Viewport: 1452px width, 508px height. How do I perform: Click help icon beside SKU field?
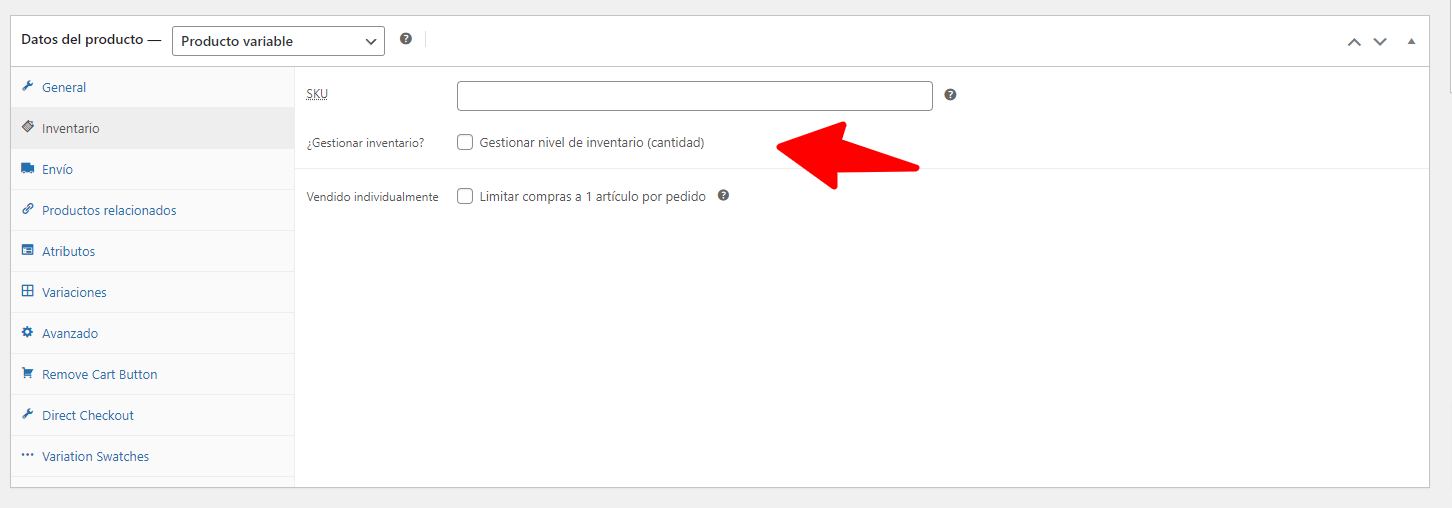click(950, 95)
